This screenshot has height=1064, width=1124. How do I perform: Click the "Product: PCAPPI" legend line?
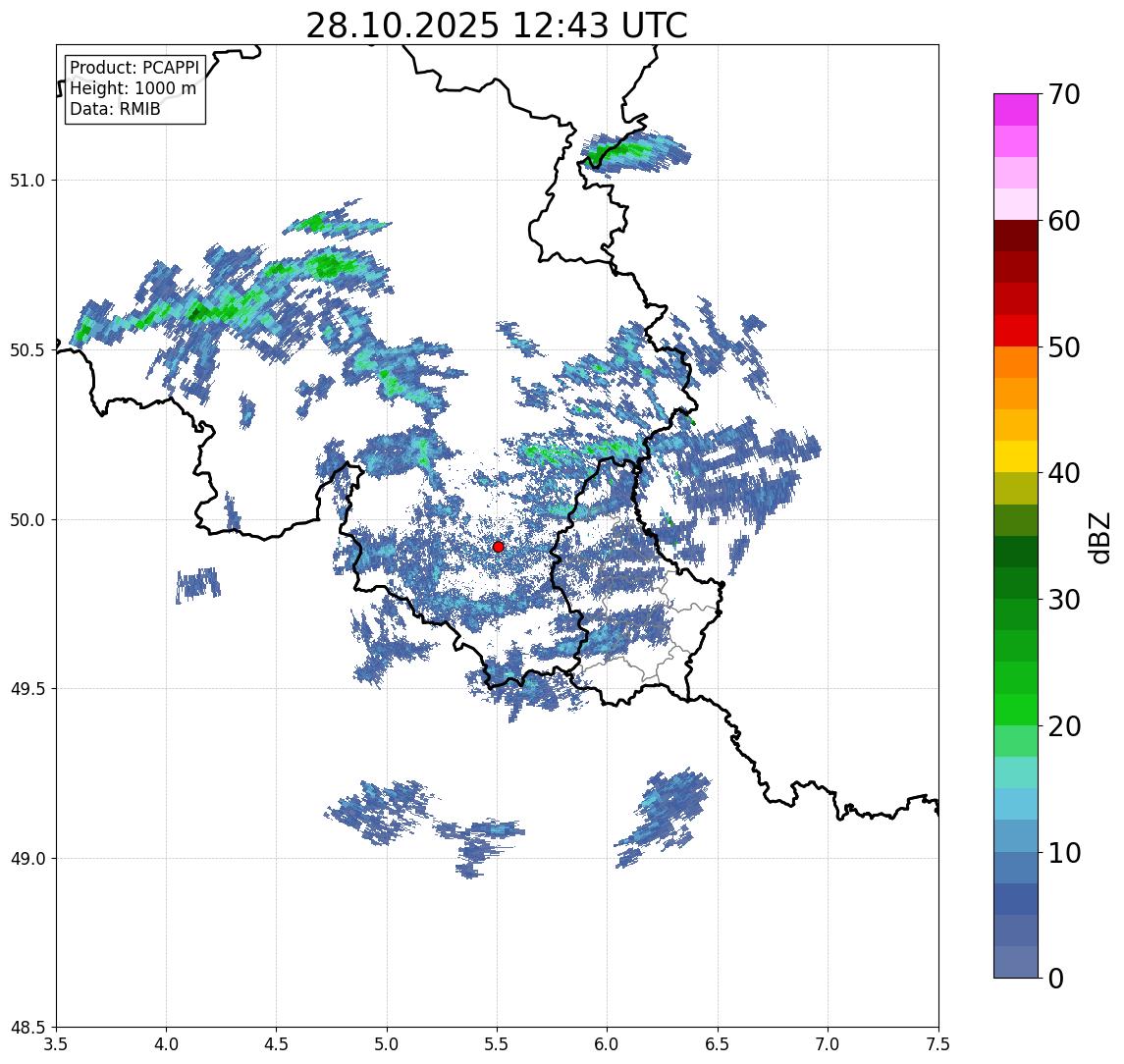(134, 68)
